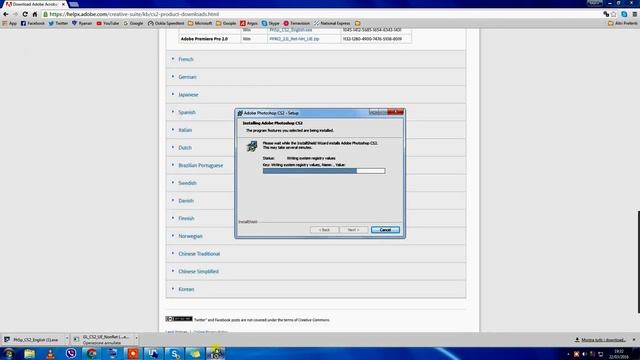Open the Twitter bookmark

(58, 23)
